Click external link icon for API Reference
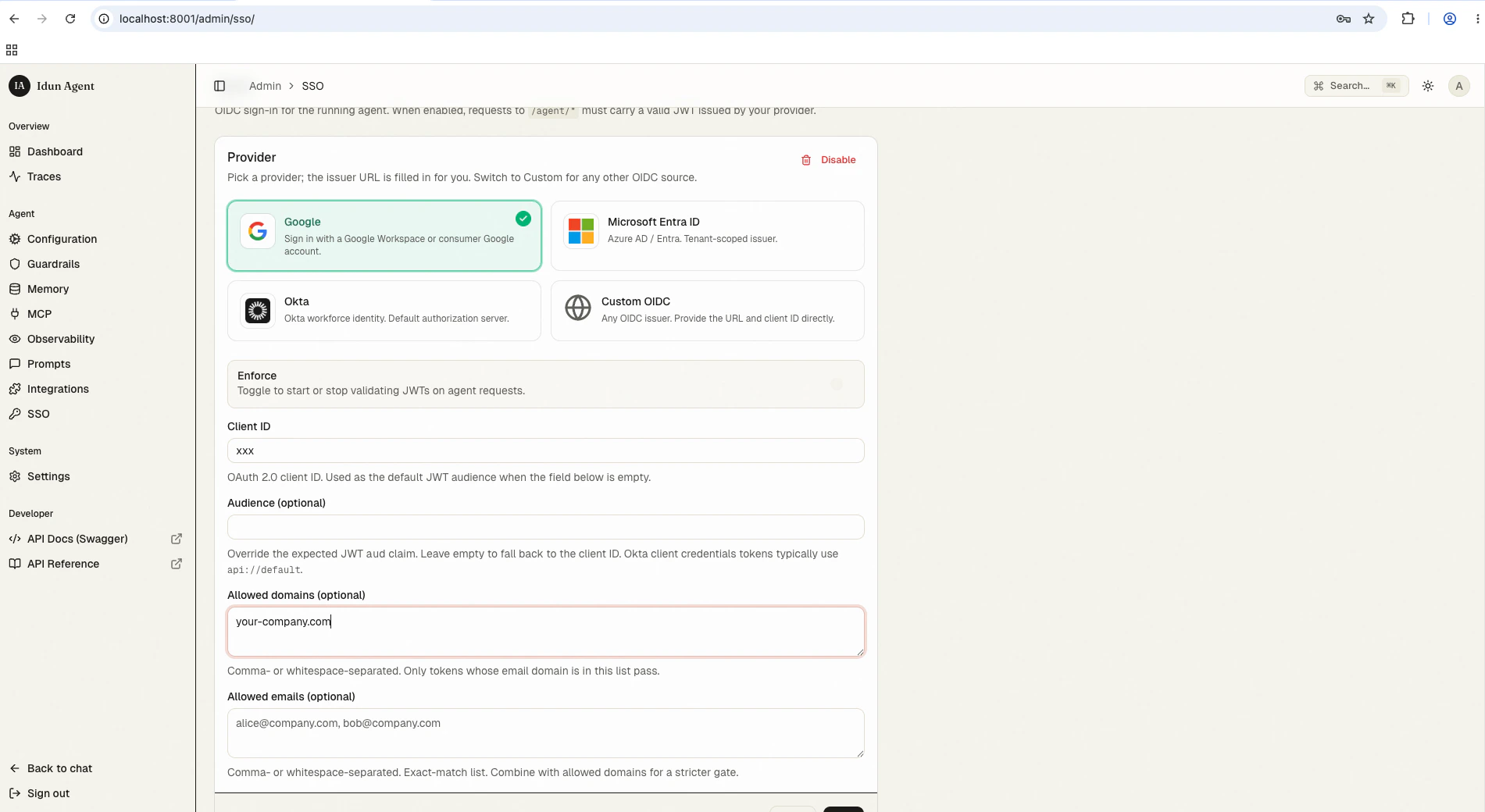 (x=177, y=564)
